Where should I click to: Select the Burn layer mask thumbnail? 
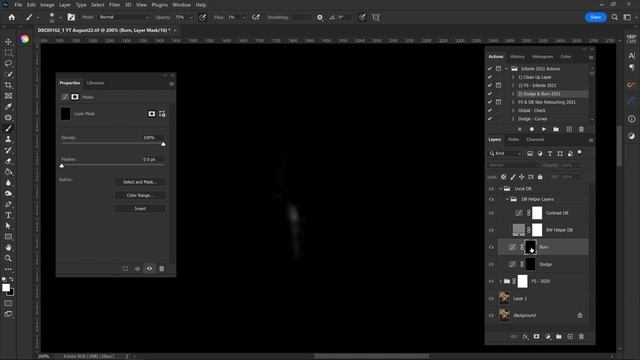[x=530, y=247]
